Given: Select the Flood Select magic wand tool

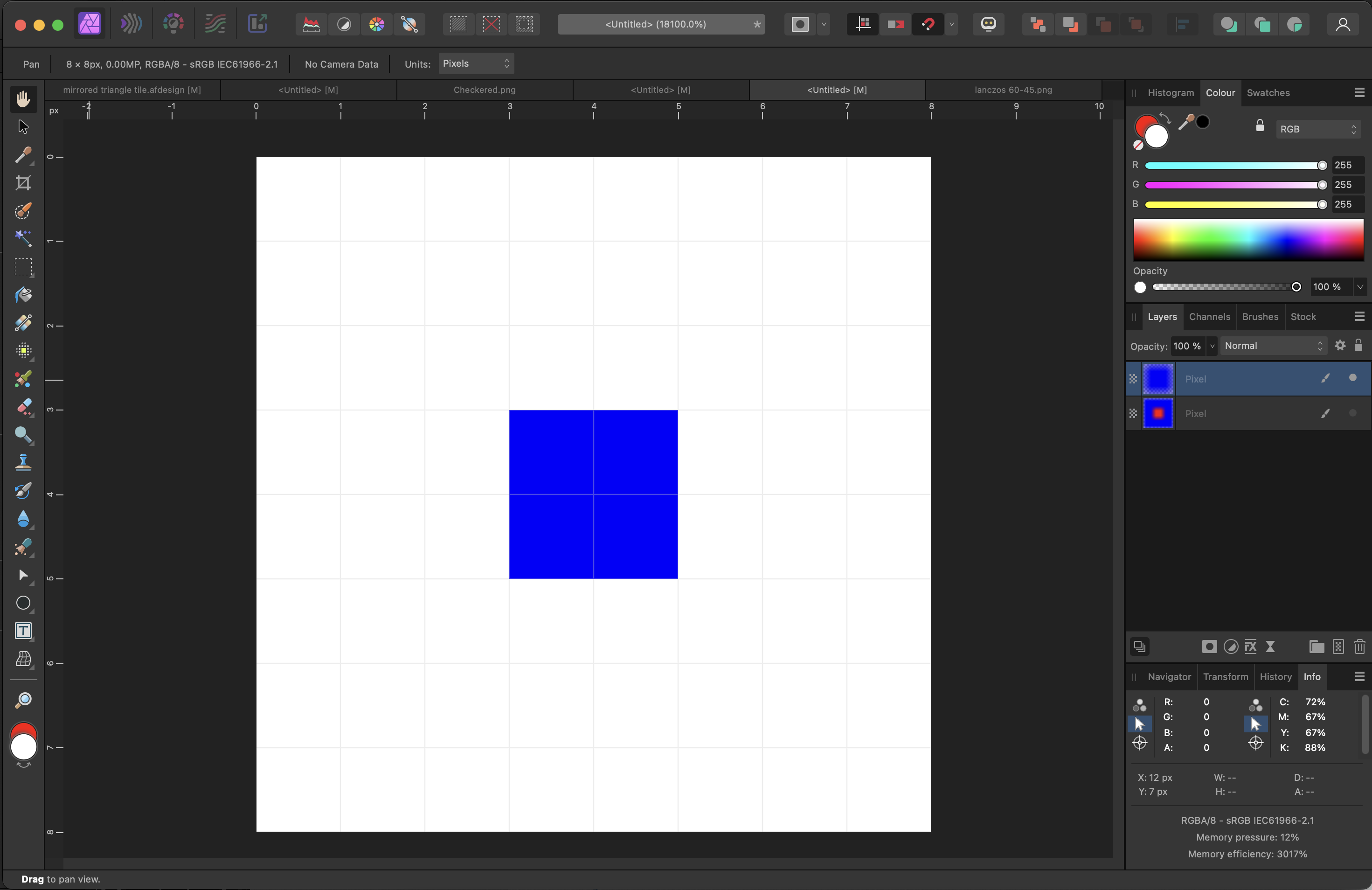Looking at the screenshot, I should 23,239.
